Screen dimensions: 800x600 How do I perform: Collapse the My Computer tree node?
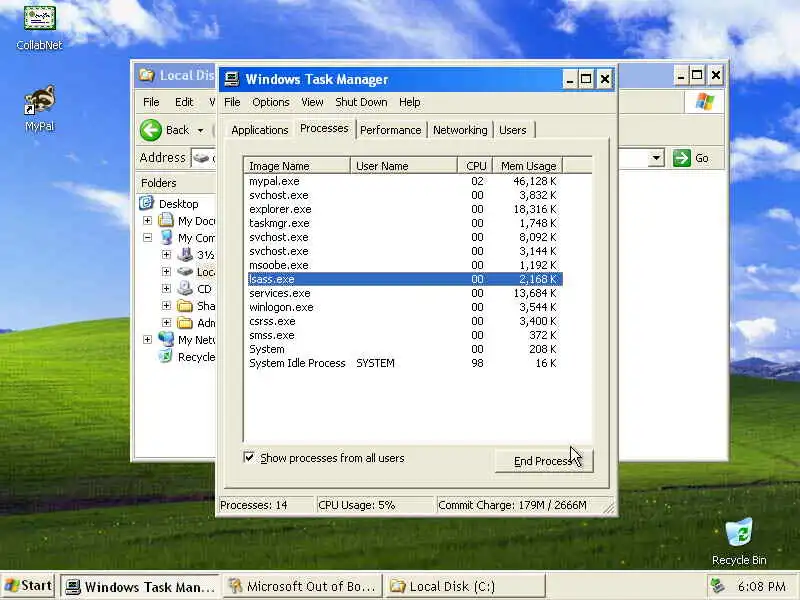click(x=147, y=237)
